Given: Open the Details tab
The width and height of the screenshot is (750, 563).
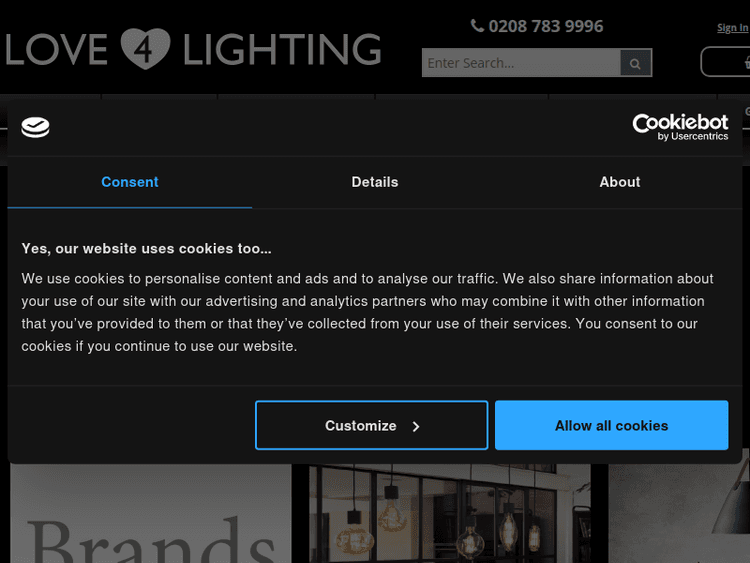Looking at the screenshot, I should tap(375, 182).
